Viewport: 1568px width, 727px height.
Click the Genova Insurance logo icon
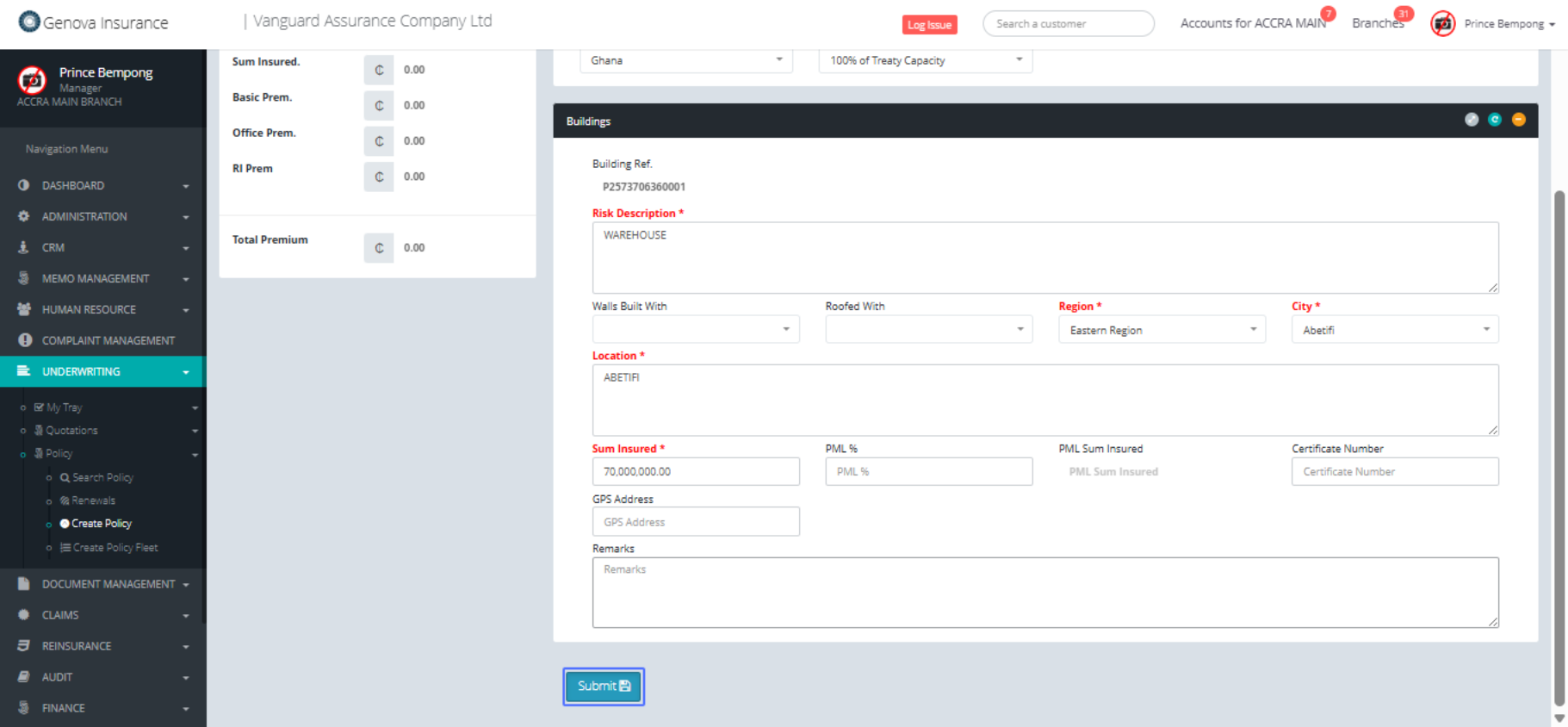coord(29,22)
